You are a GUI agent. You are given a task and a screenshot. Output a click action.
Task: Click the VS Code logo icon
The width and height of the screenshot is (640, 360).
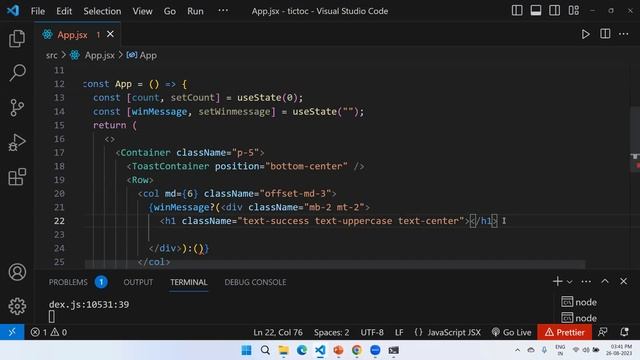(x=13, y=11)
